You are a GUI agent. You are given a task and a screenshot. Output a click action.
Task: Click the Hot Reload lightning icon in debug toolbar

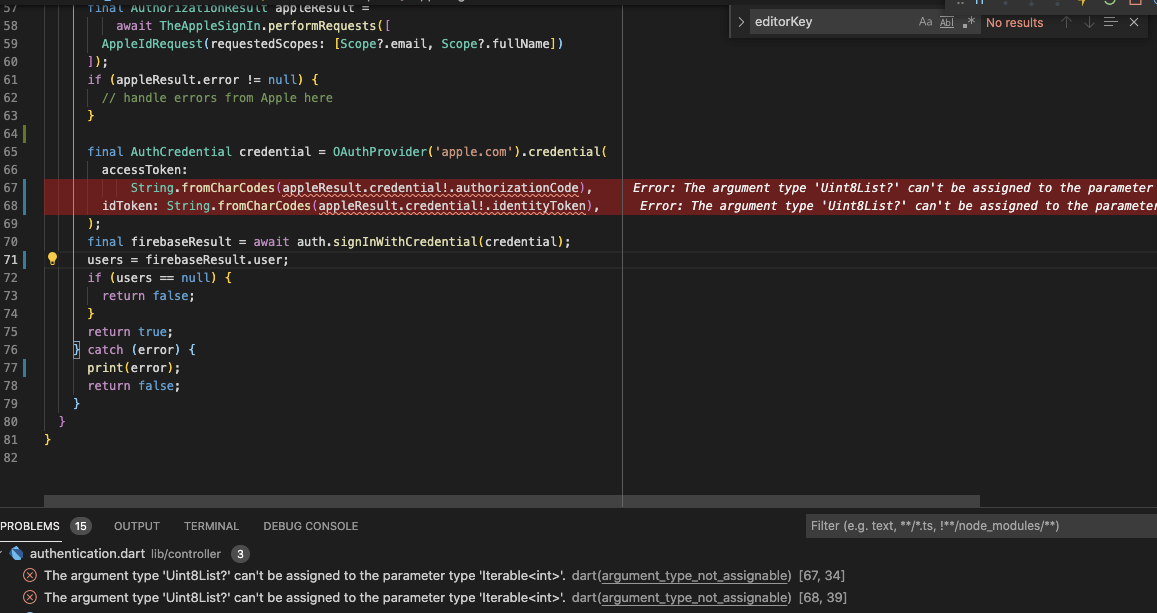click(1082, 3)
